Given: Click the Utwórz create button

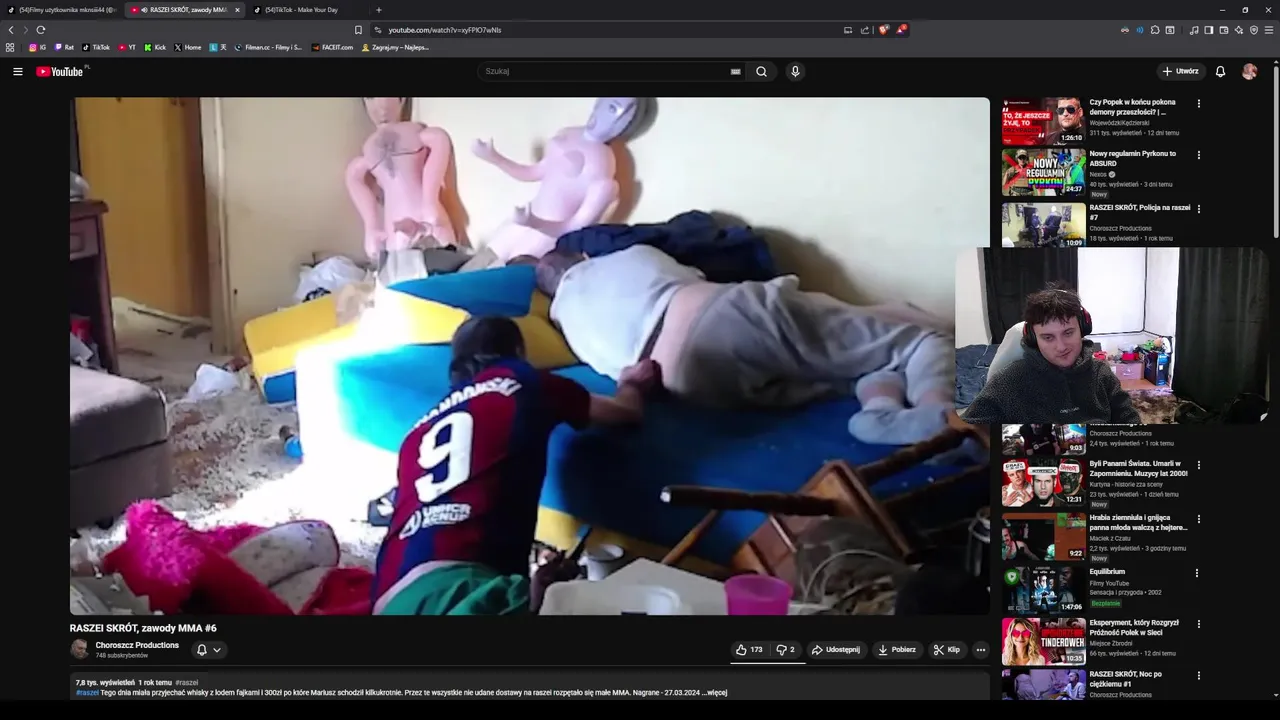Looking at the screenshot, I should [1180, 71].
